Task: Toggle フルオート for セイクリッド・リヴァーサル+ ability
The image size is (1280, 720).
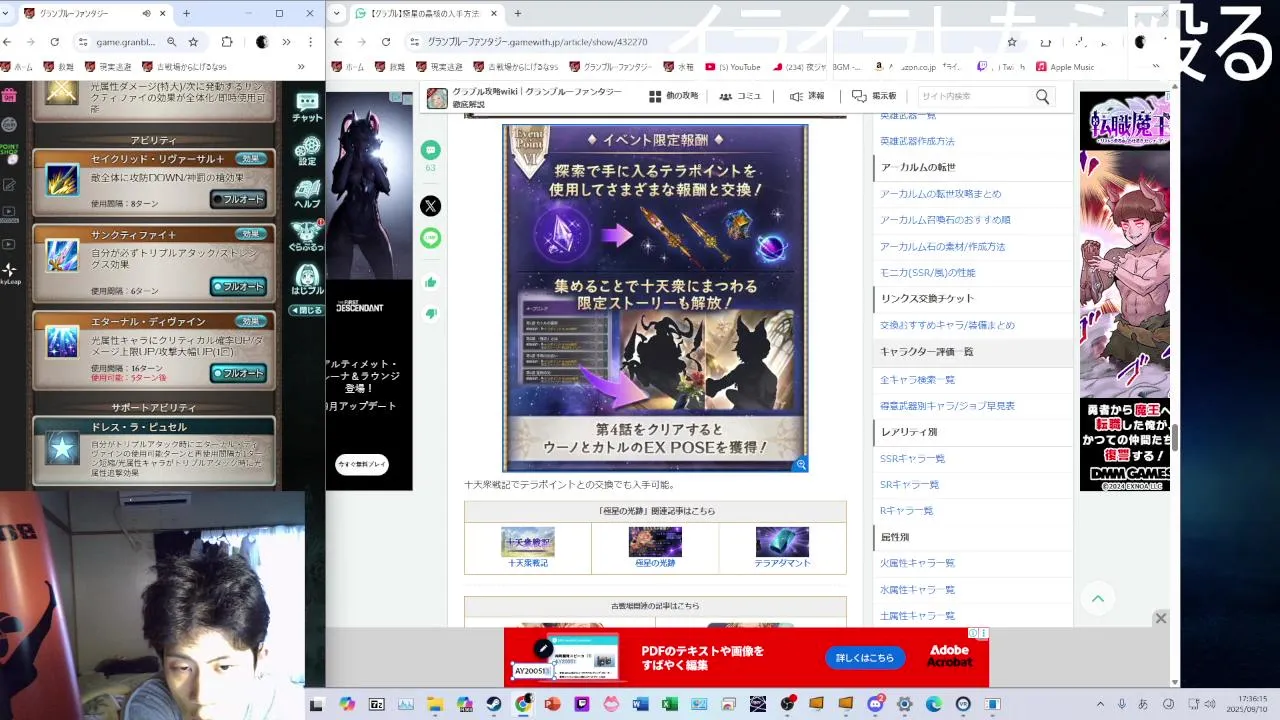Action: click(x=238, y=200)
